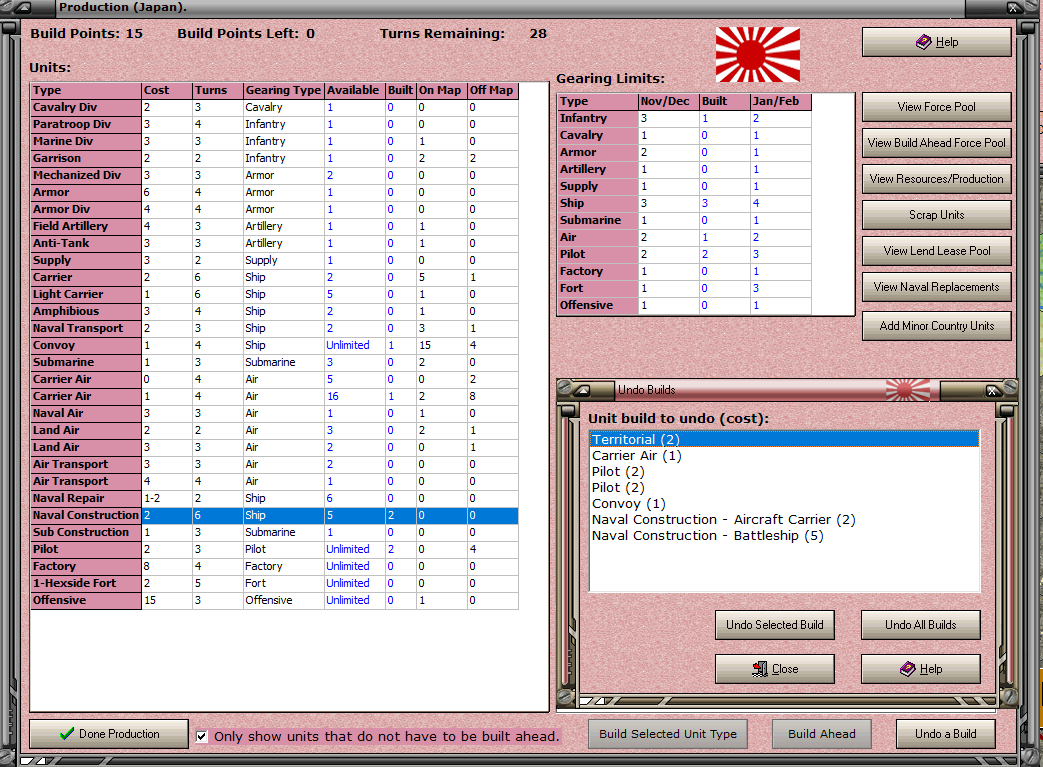The height and width of the screenshot is (767, 1043).
Task: Select Artillery row in Gearing Limits
Action: click(684, 170)
